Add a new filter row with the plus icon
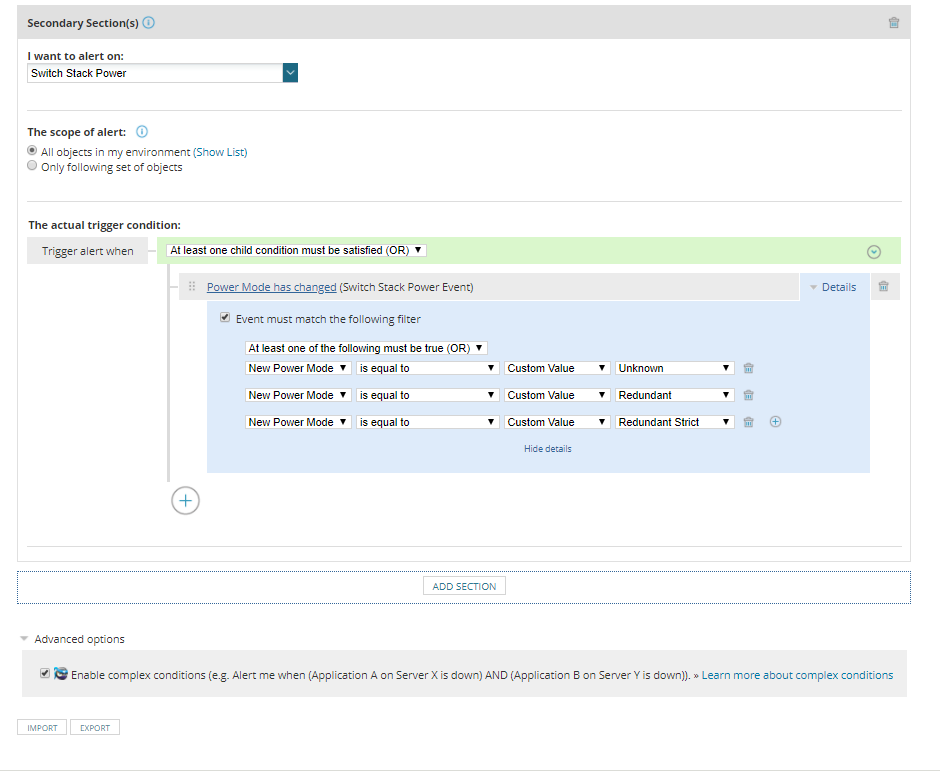This screenshot has height=777, width=940. [775, 422]
